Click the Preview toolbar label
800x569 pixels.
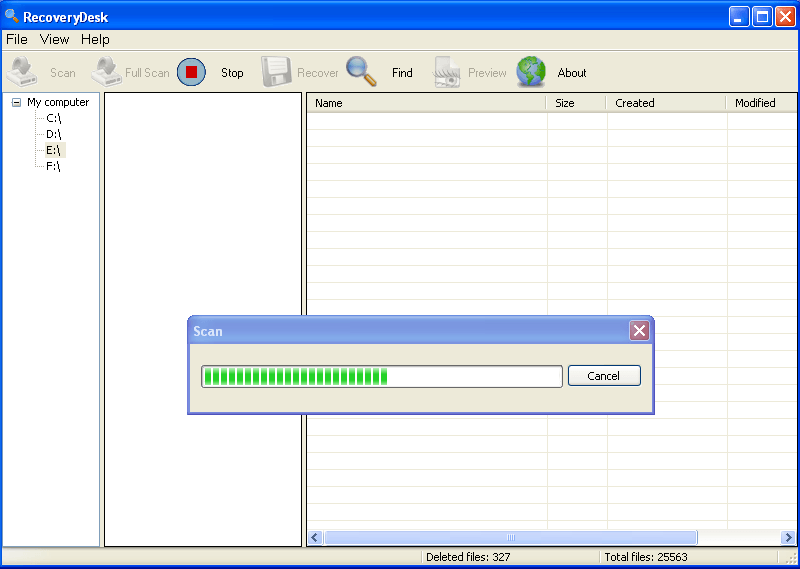[487, 73]
